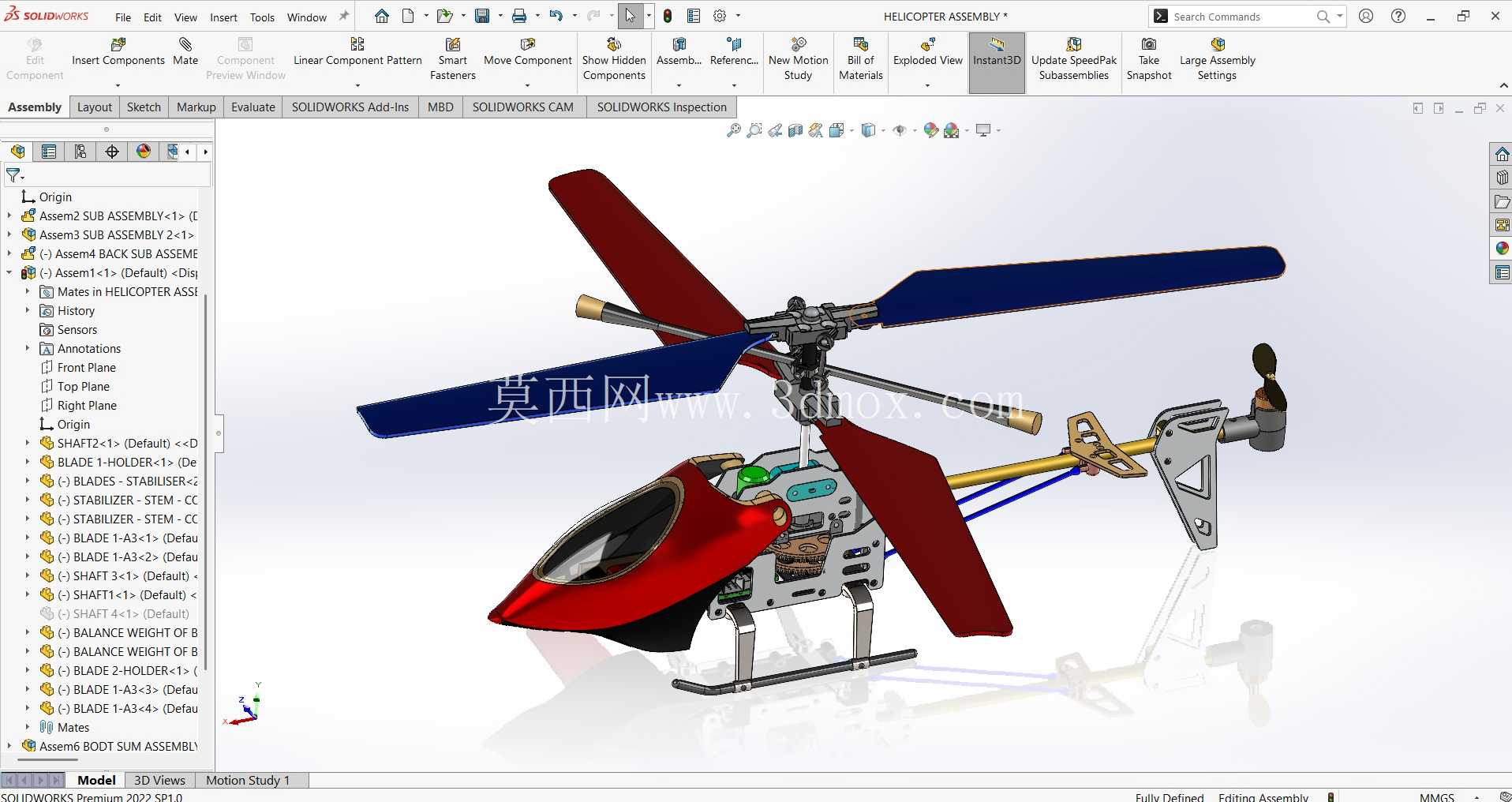1512x802 pixels.
Task: Expand Assem6 BODT SUM ASSEMBLY
Action: (x=9, y=746)
